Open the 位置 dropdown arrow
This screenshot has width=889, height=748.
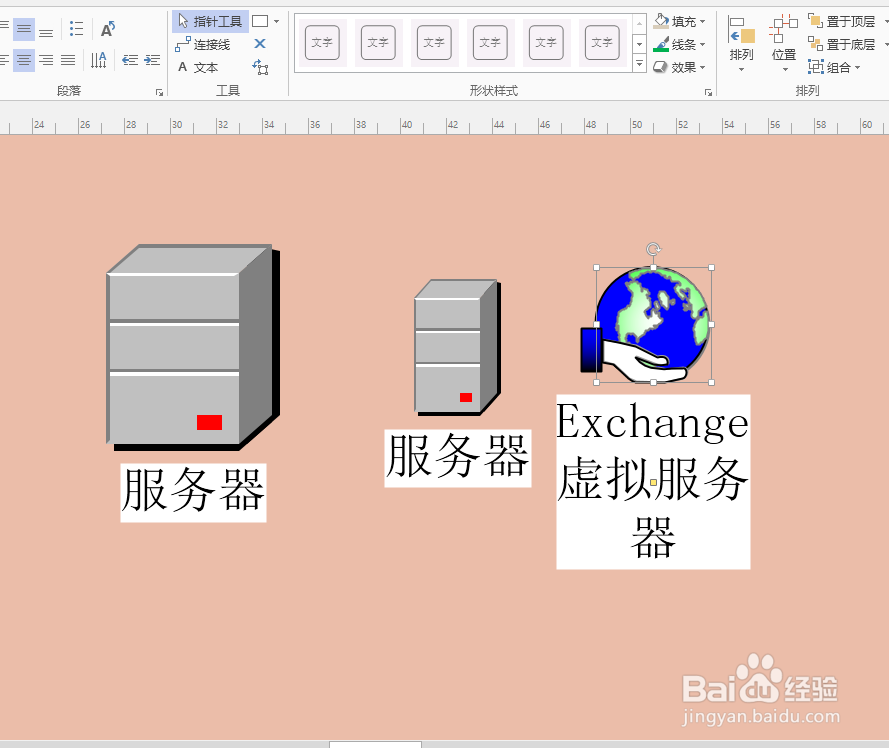785,70
